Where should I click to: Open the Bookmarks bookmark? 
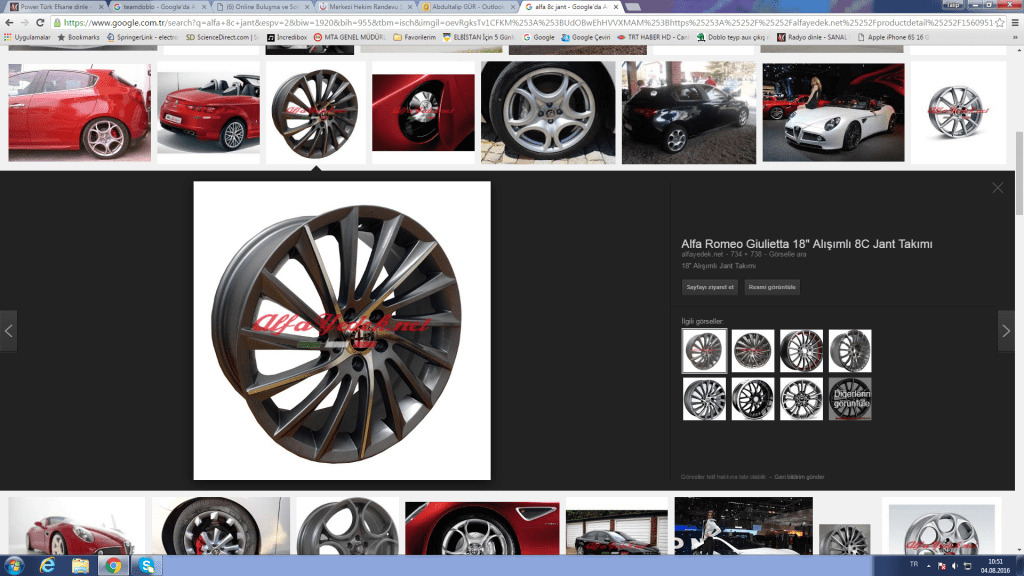(78, 37)
